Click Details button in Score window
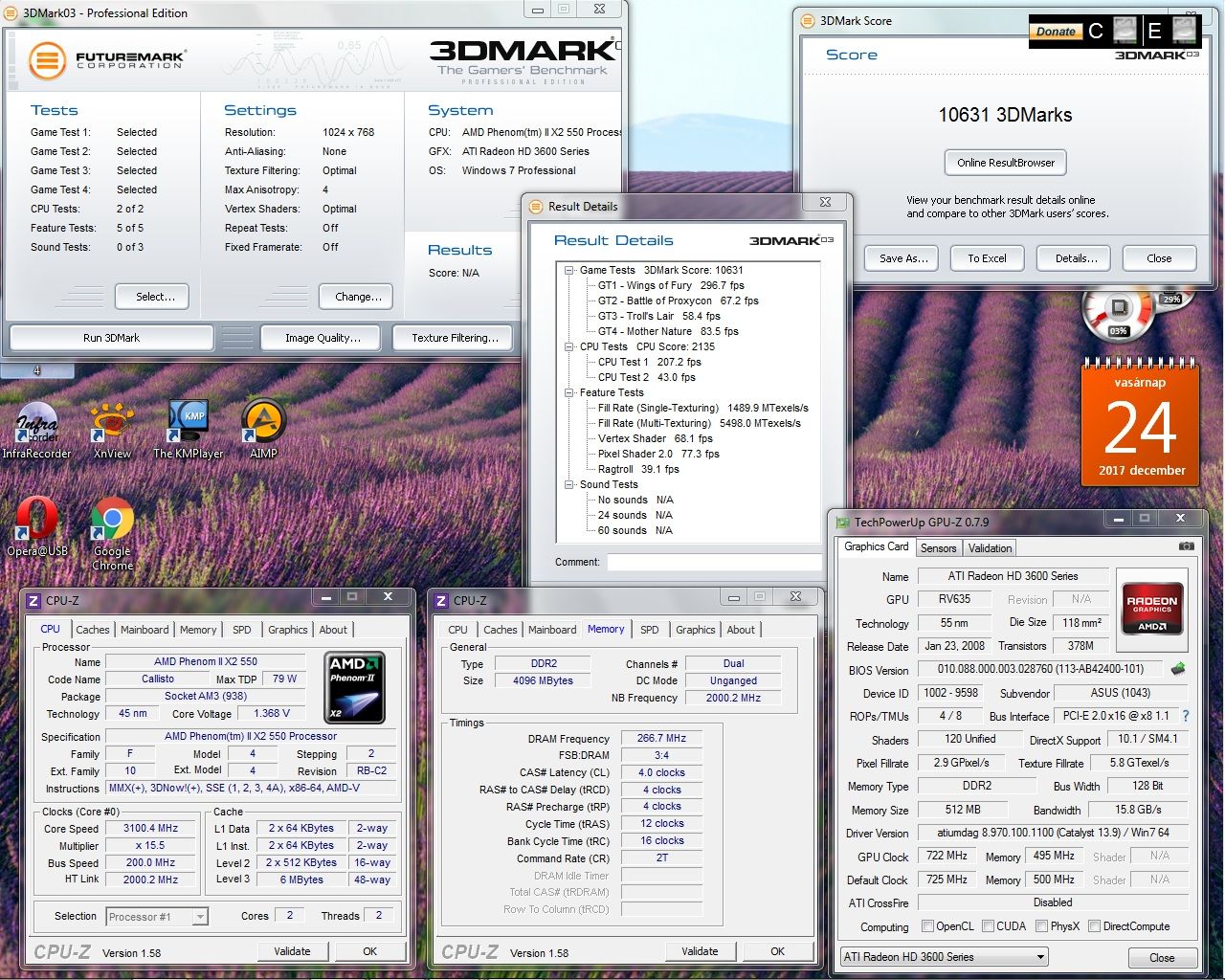1225x980 pixels. point(1076,258)
